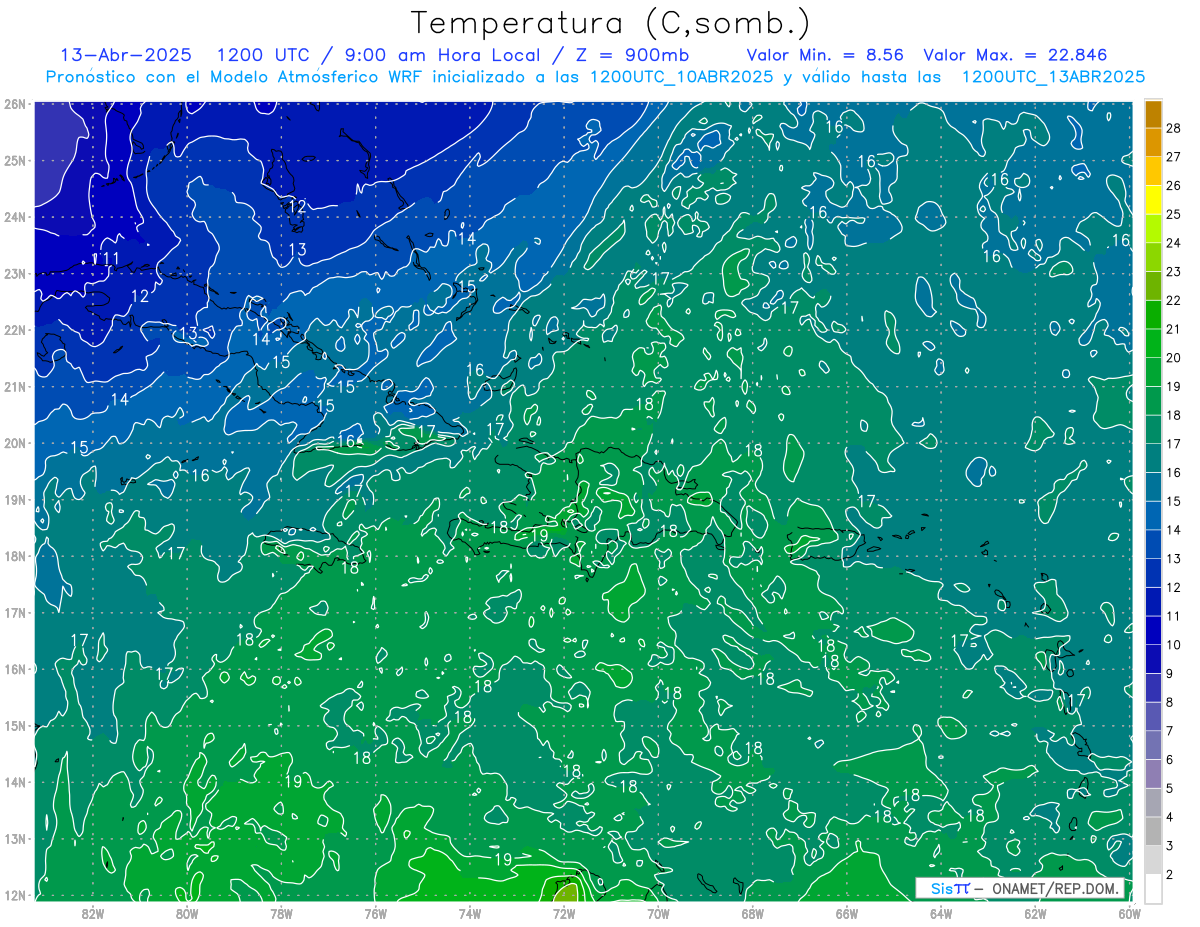1200x927 pixels.
Task: Click the '24N' latitude label
Action: (14, 217)
